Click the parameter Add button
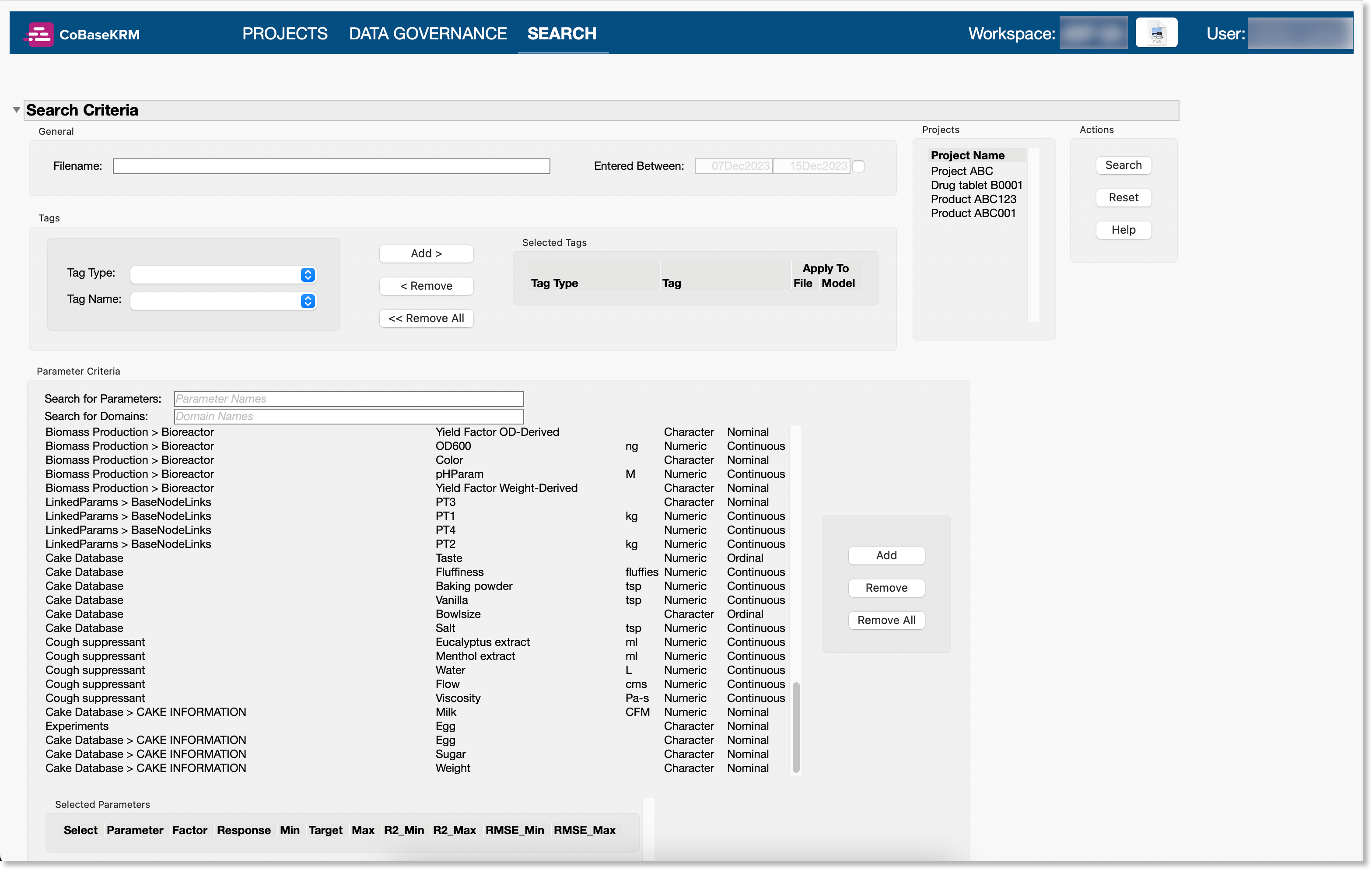 [x=886, y=555]
